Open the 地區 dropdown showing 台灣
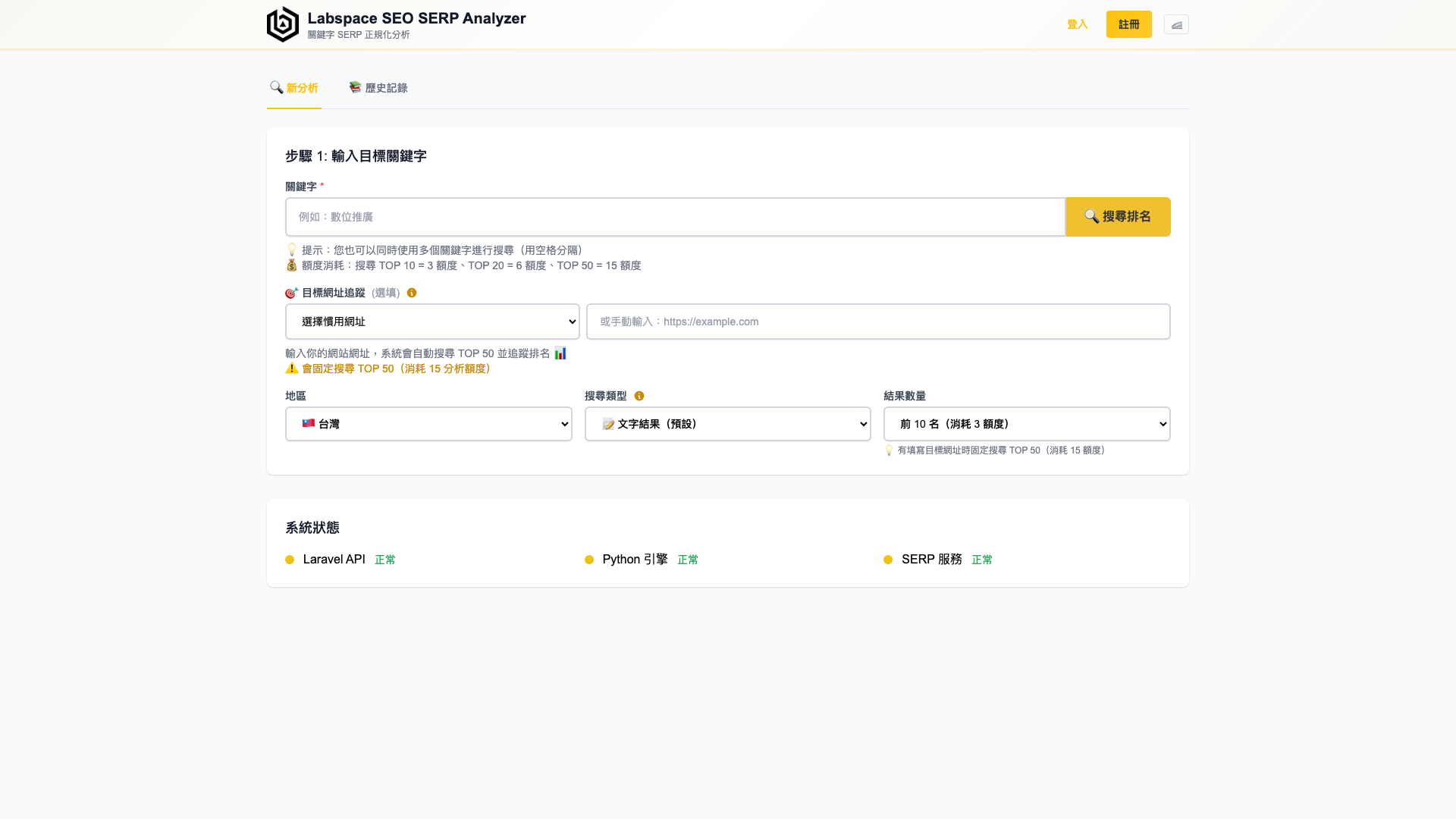Image resolution: width=1456 pixels, height=819 pixels. (x=428, y=424)
